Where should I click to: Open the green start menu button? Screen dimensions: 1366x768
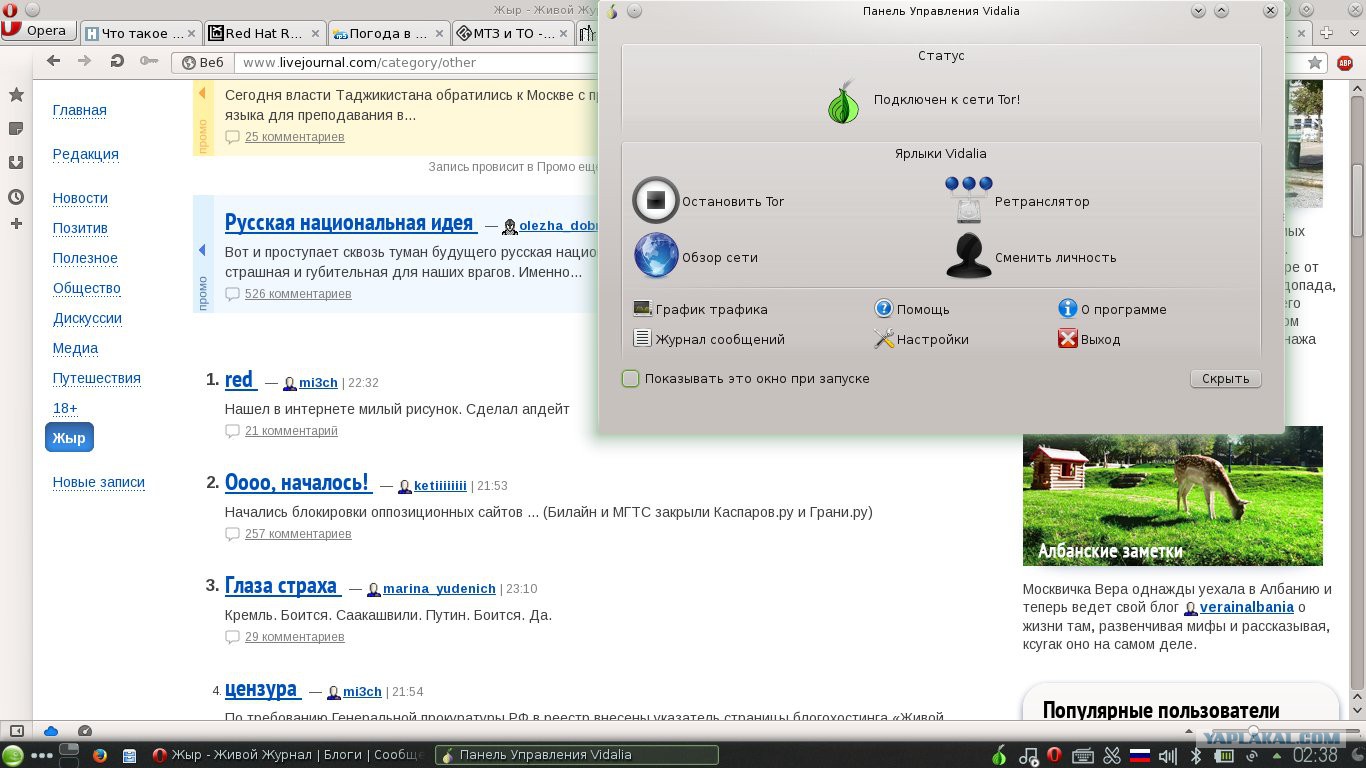tap(13, 755)
